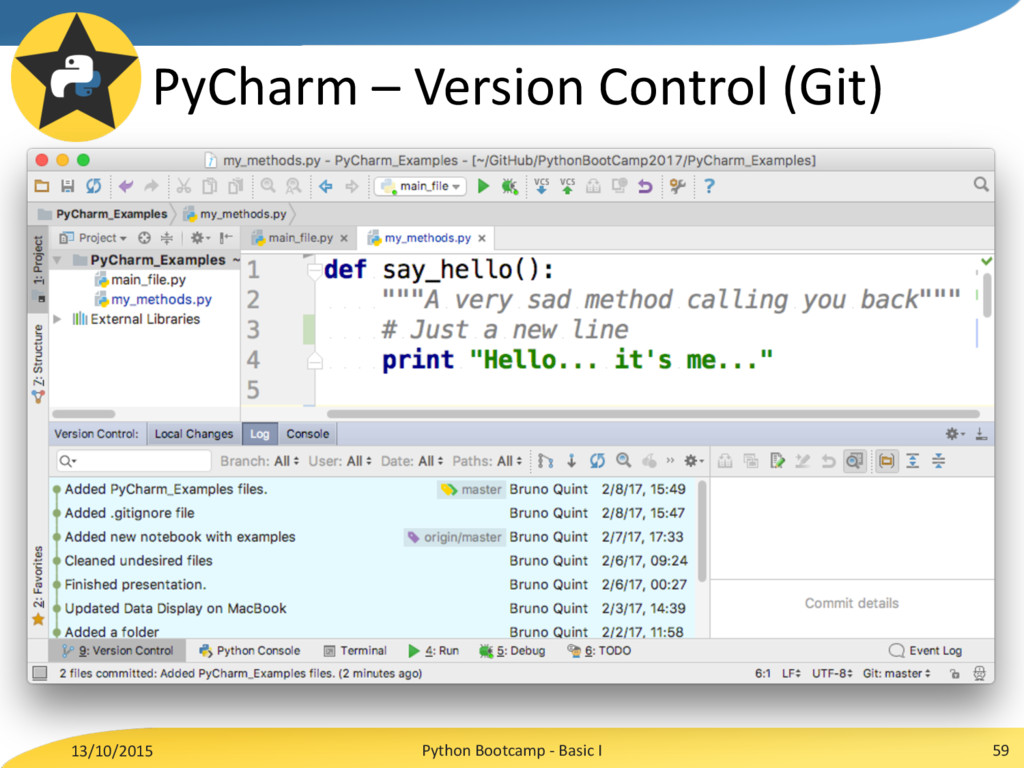Select my_methods.py in the project tree
The height and width of the screenshot is (768, 1024).
[x=153, y=299]
